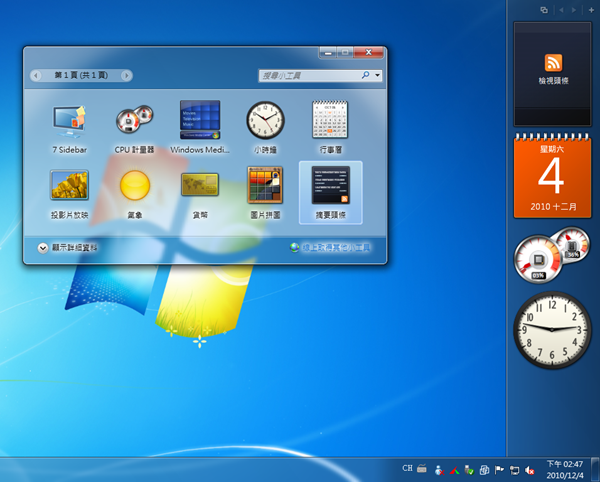Expand 顯示詳細資料 details section
The width and height of the screenshot is (600, 482).
click(43, 247)
